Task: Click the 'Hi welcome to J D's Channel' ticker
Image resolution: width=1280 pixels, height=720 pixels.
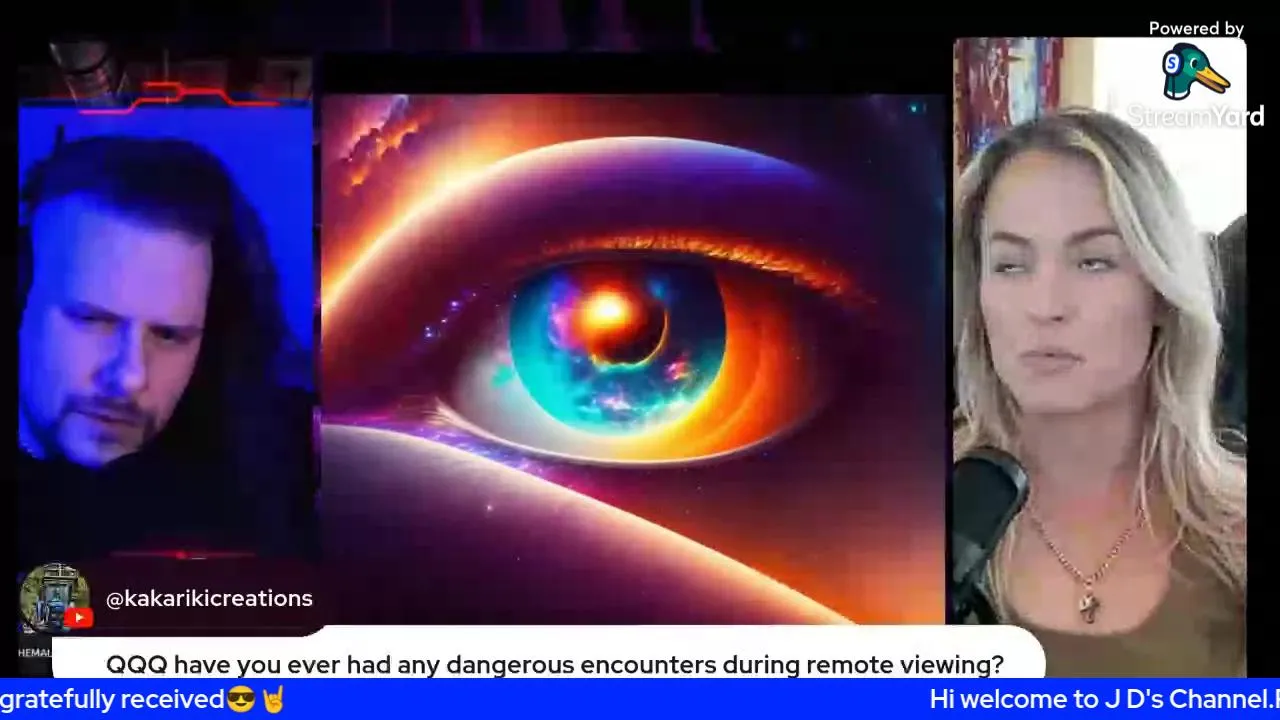Action: [1104, 699]
